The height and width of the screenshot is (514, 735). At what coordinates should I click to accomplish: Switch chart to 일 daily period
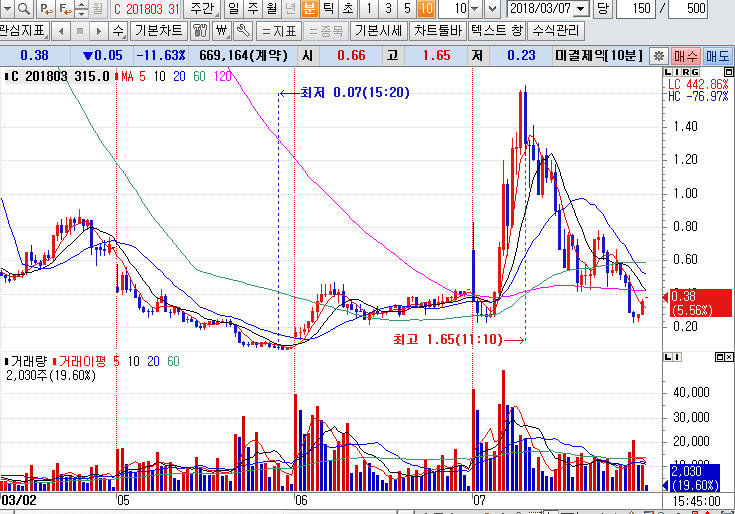[x=232, y=9]
